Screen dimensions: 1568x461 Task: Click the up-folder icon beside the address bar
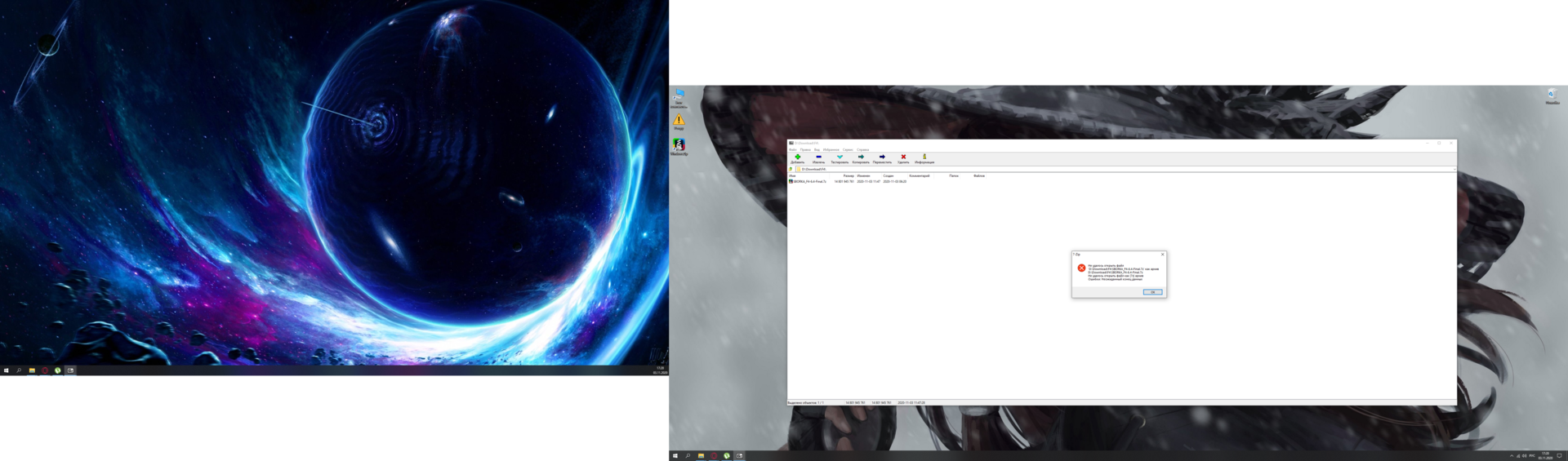pyautogui.click(x=791, y=169)
